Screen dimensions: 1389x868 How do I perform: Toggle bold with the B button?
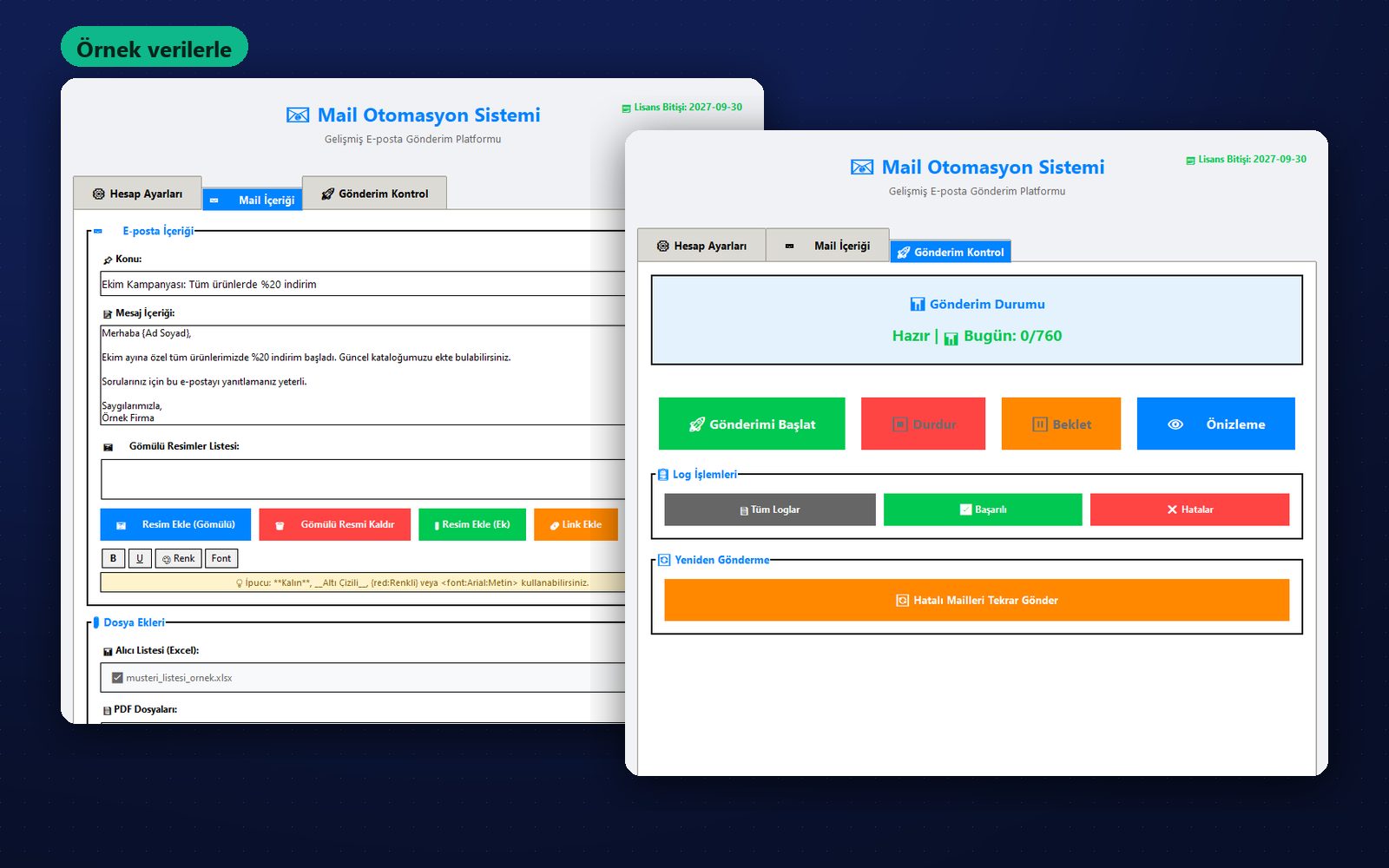point(113,558)
